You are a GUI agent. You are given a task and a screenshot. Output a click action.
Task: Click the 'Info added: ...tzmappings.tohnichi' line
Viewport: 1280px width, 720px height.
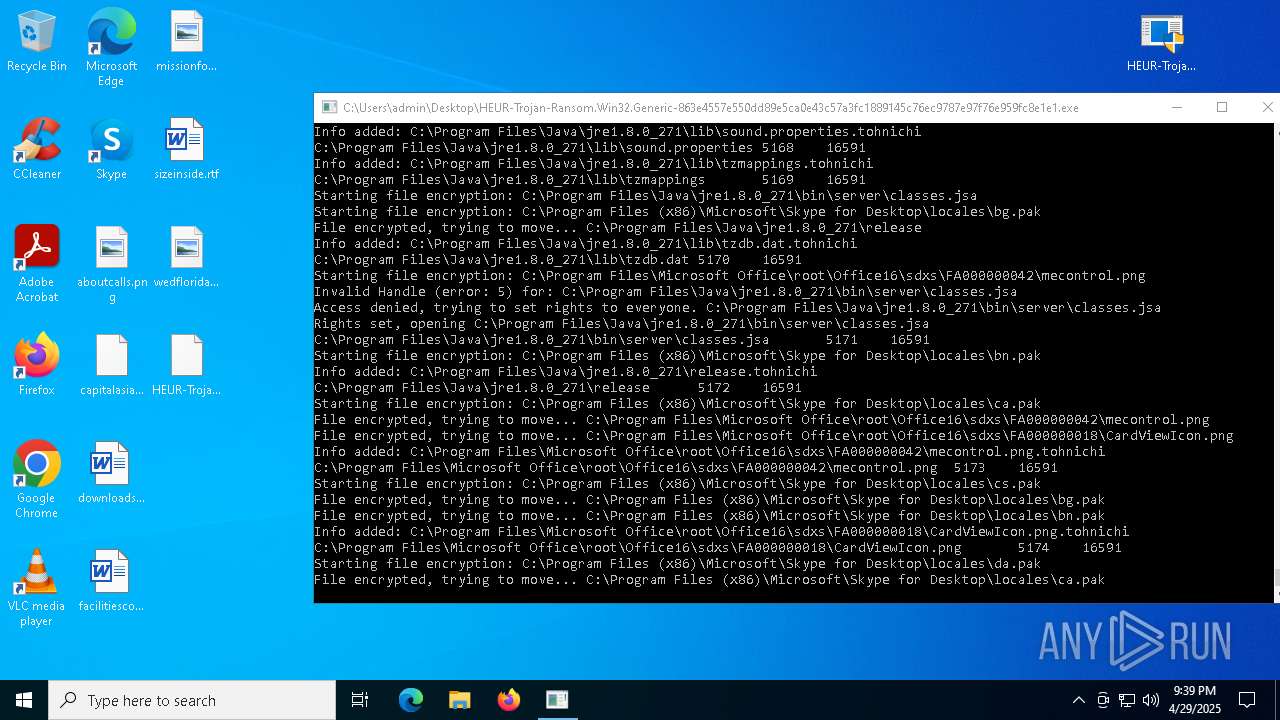(x=593, y=163)
